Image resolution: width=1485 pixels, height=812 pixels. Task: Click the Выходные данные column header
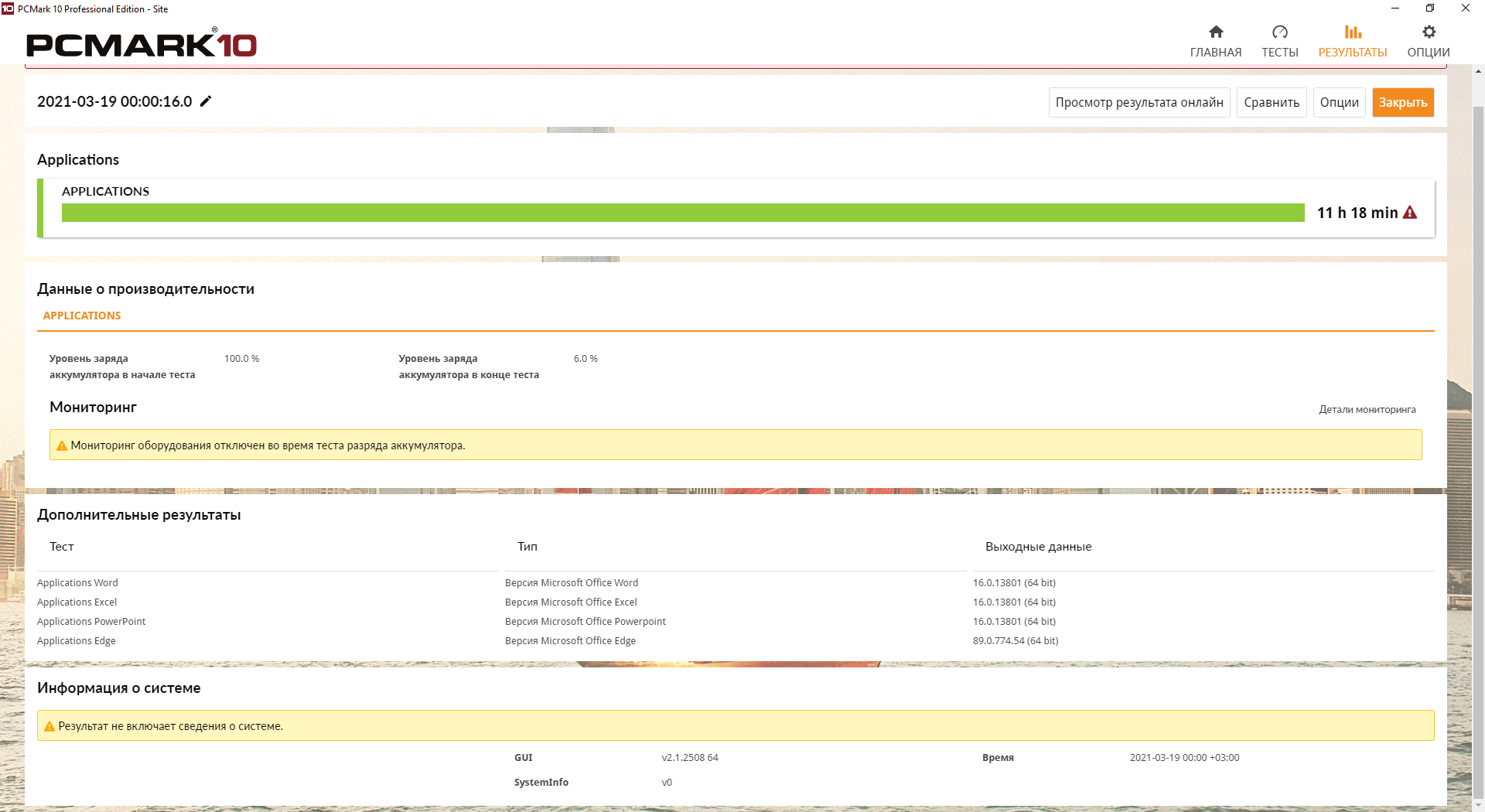click(x=1038, y=546)
